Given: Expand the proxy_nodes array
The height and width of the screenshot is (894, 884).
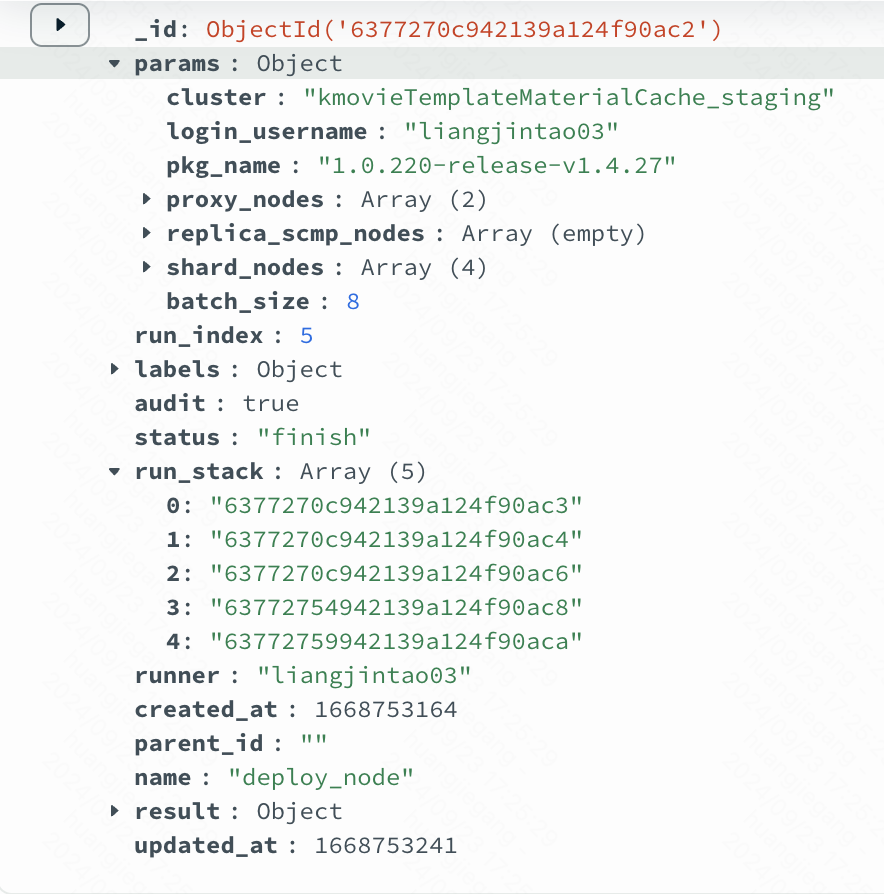Looking at the screenshot, I should tap(148, 199).
